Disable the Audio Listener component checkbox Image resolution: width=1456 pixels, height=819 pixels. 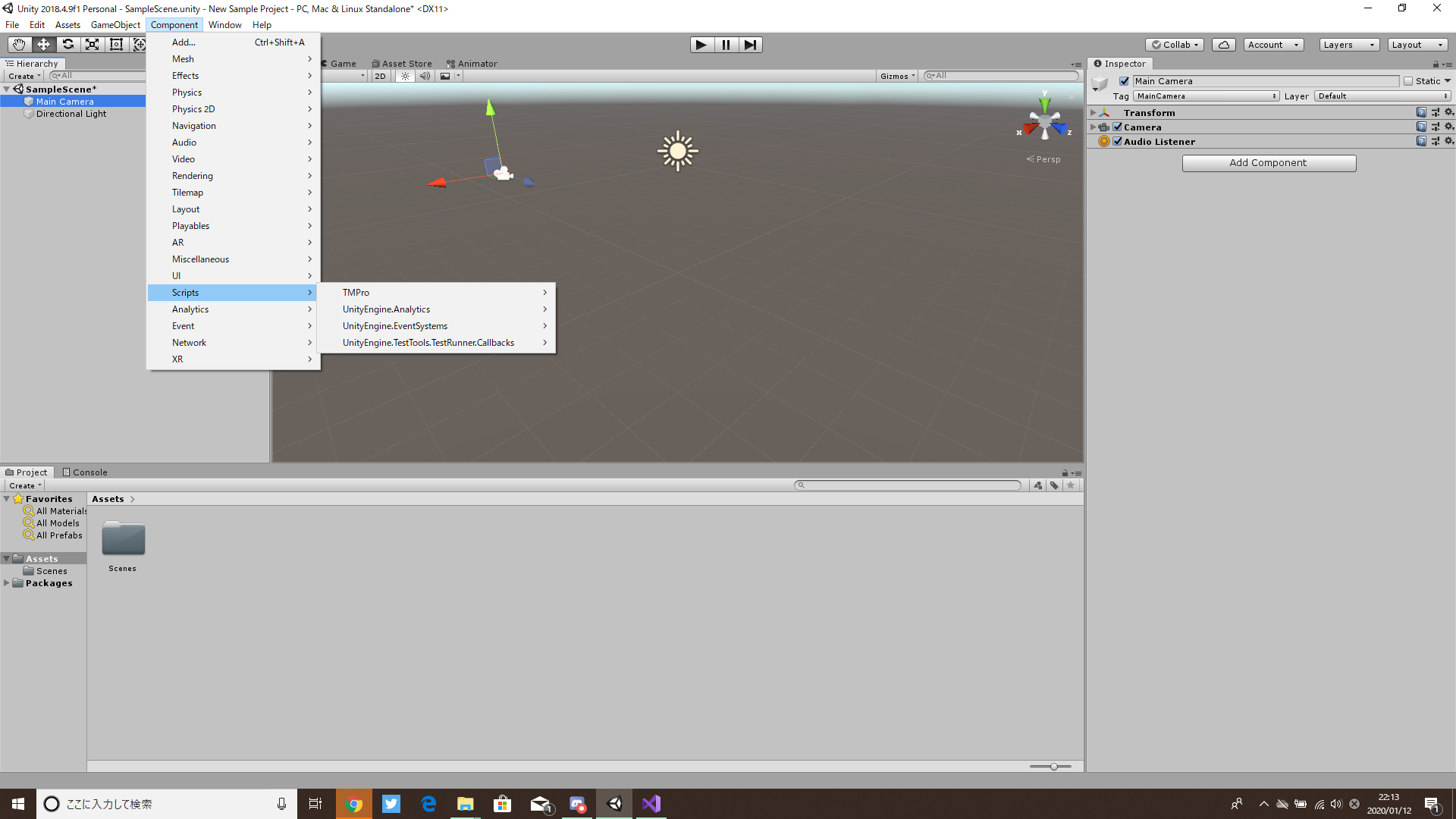point(1117,141)
